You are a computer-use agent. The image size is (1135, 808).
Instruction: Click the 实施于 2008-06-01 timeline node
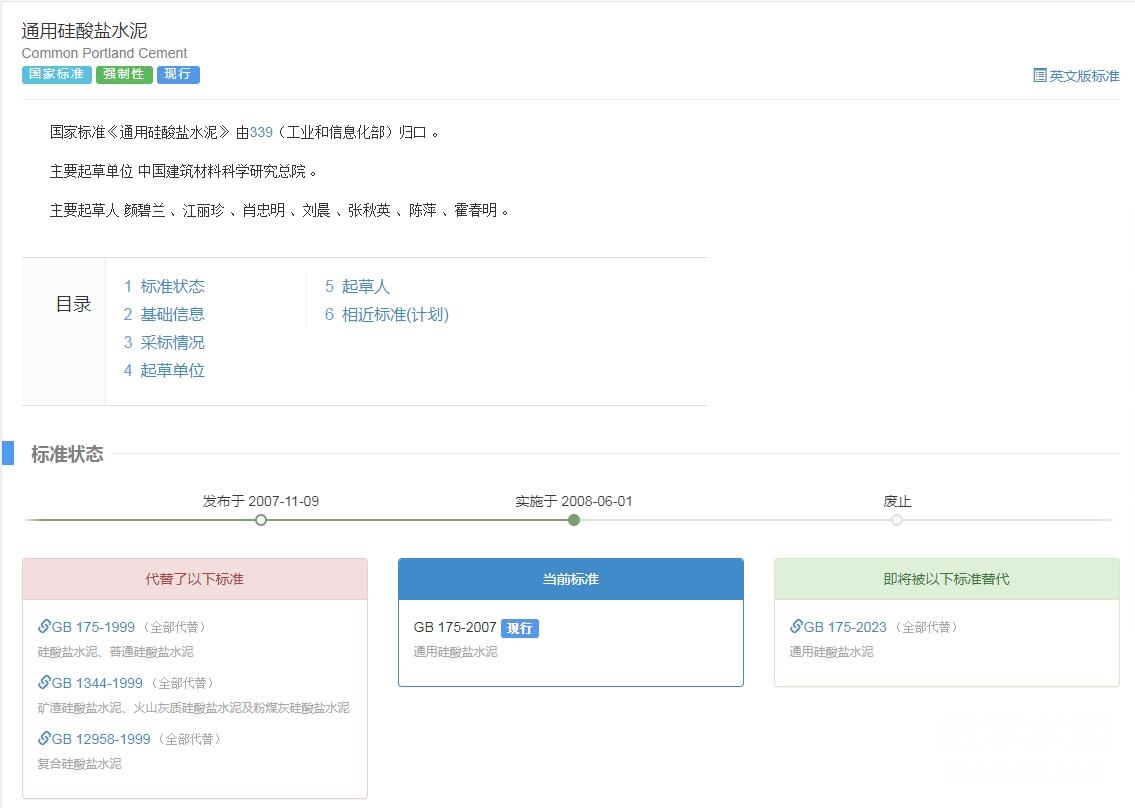click(x=574, y=520)
